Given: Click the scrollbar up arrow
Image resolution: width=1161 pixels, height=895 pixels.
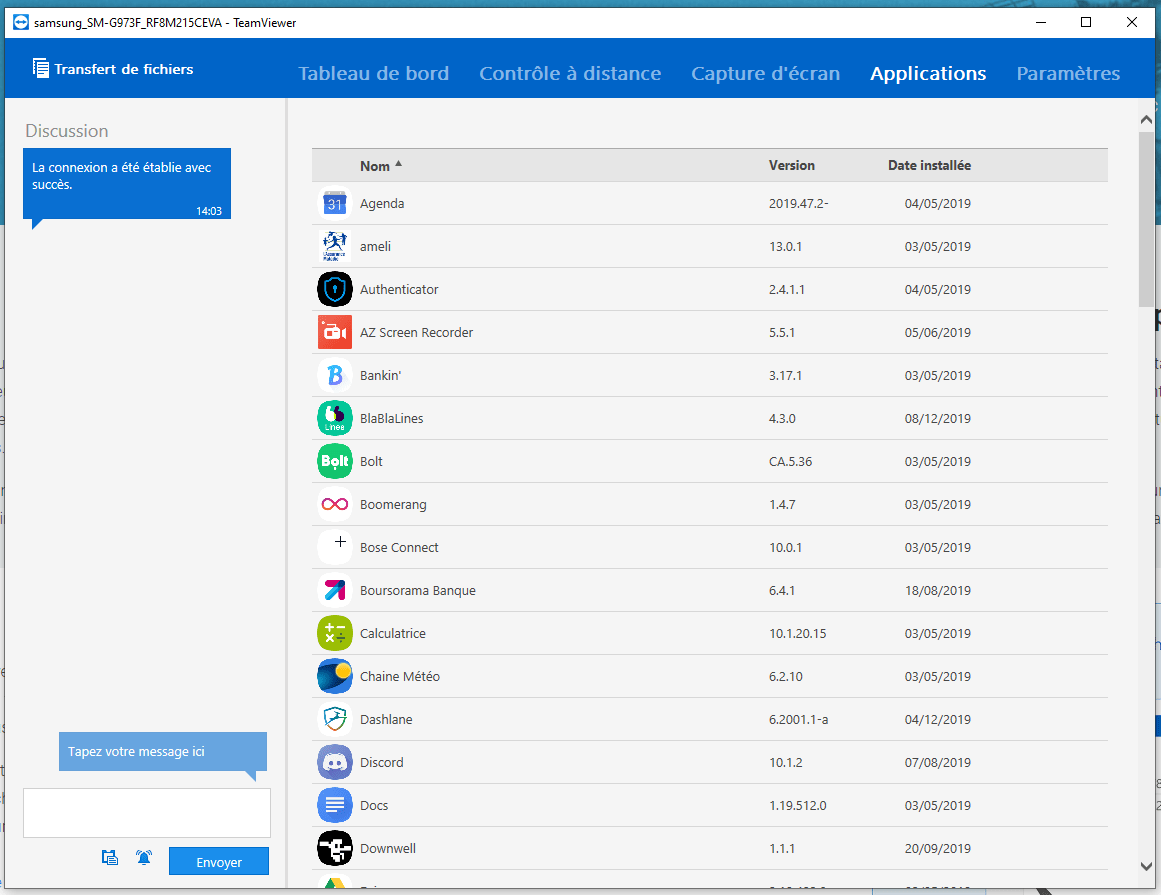Looking at the screenshot, I should coord(1146,119).
